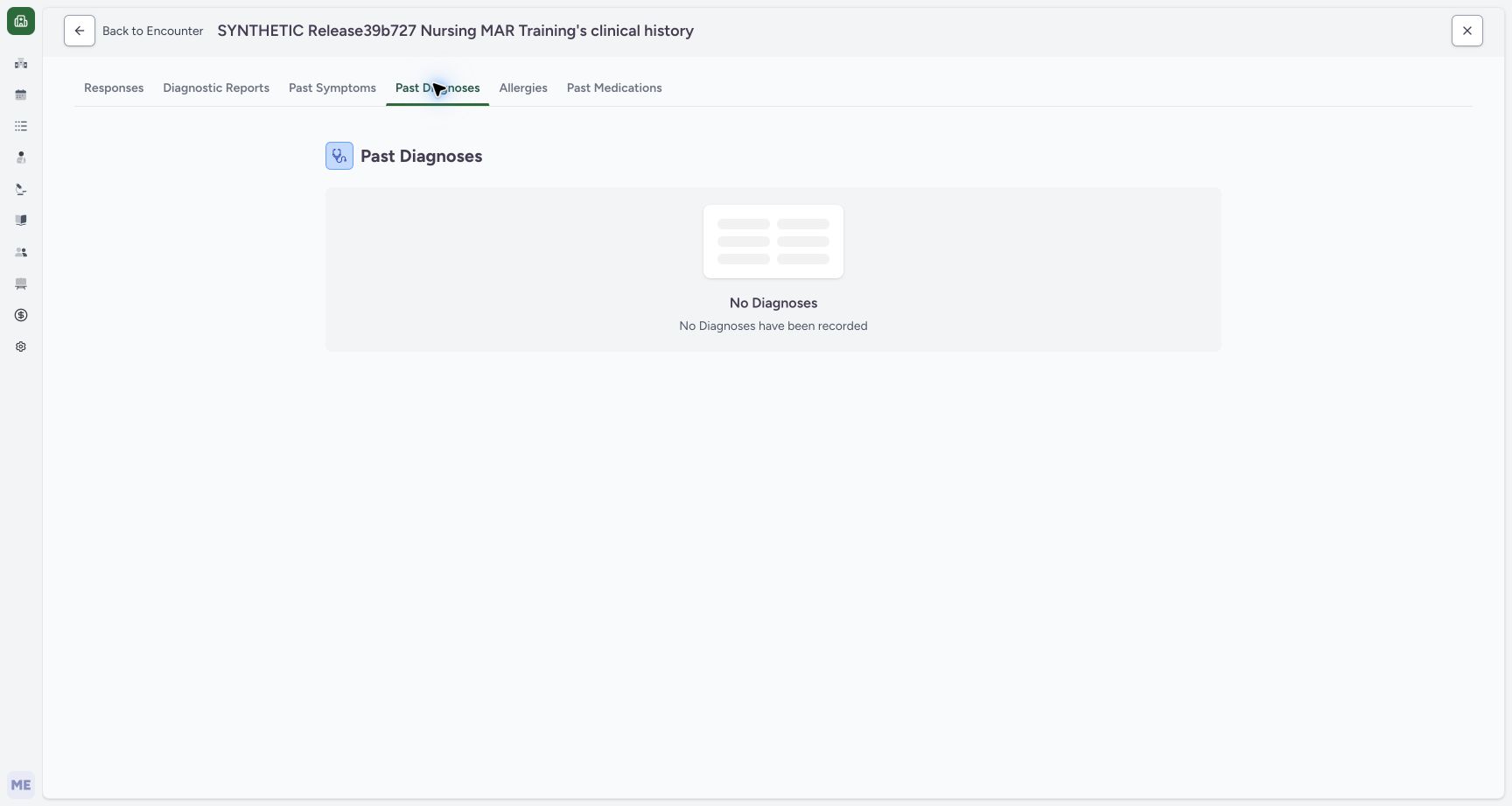Open the calendar appointments sidebar icon
1512x806 pixels.
pyautogui.click(x=21, y=95)
